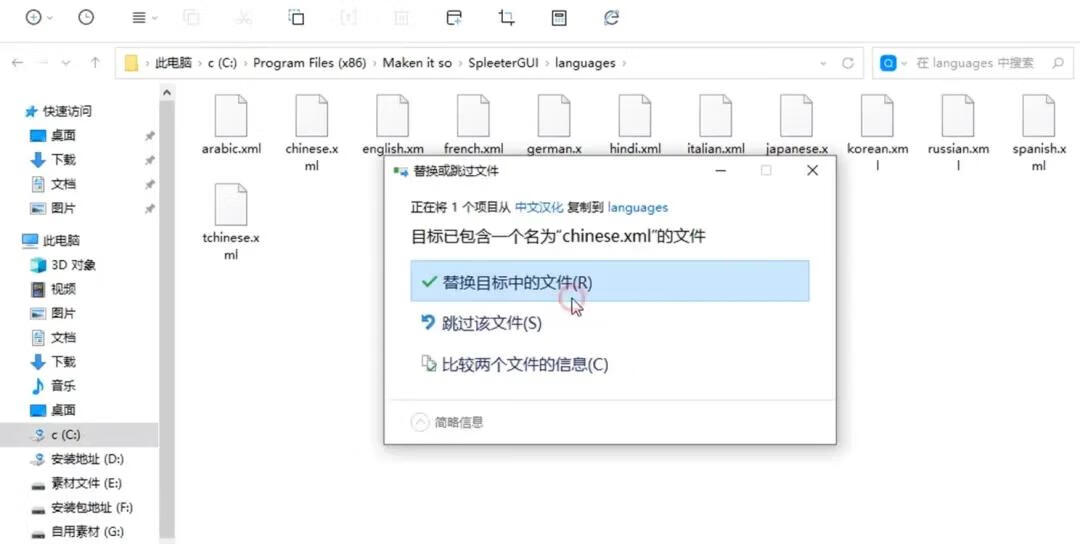Jump to Program Files (x86) breadcrumb
This screenshot has height=544, width=1080.
coord(309,63)
